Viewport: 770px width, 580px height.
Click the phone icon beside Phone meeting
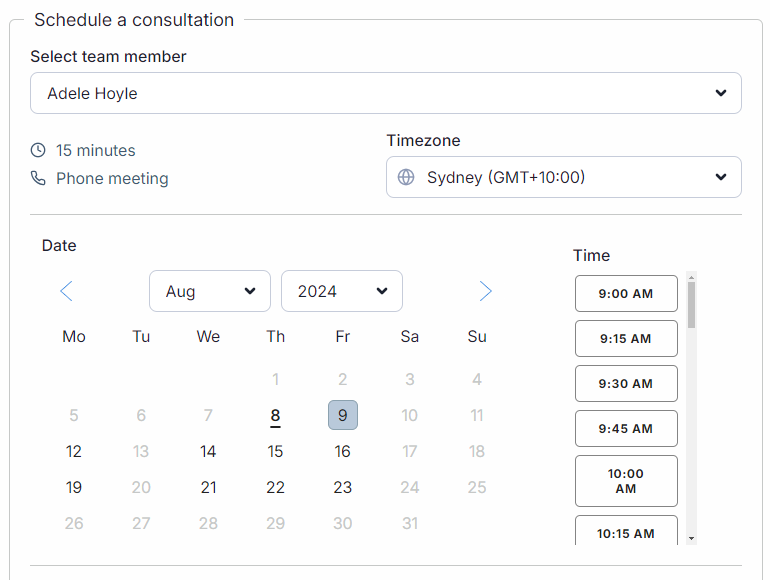(38, 178)
